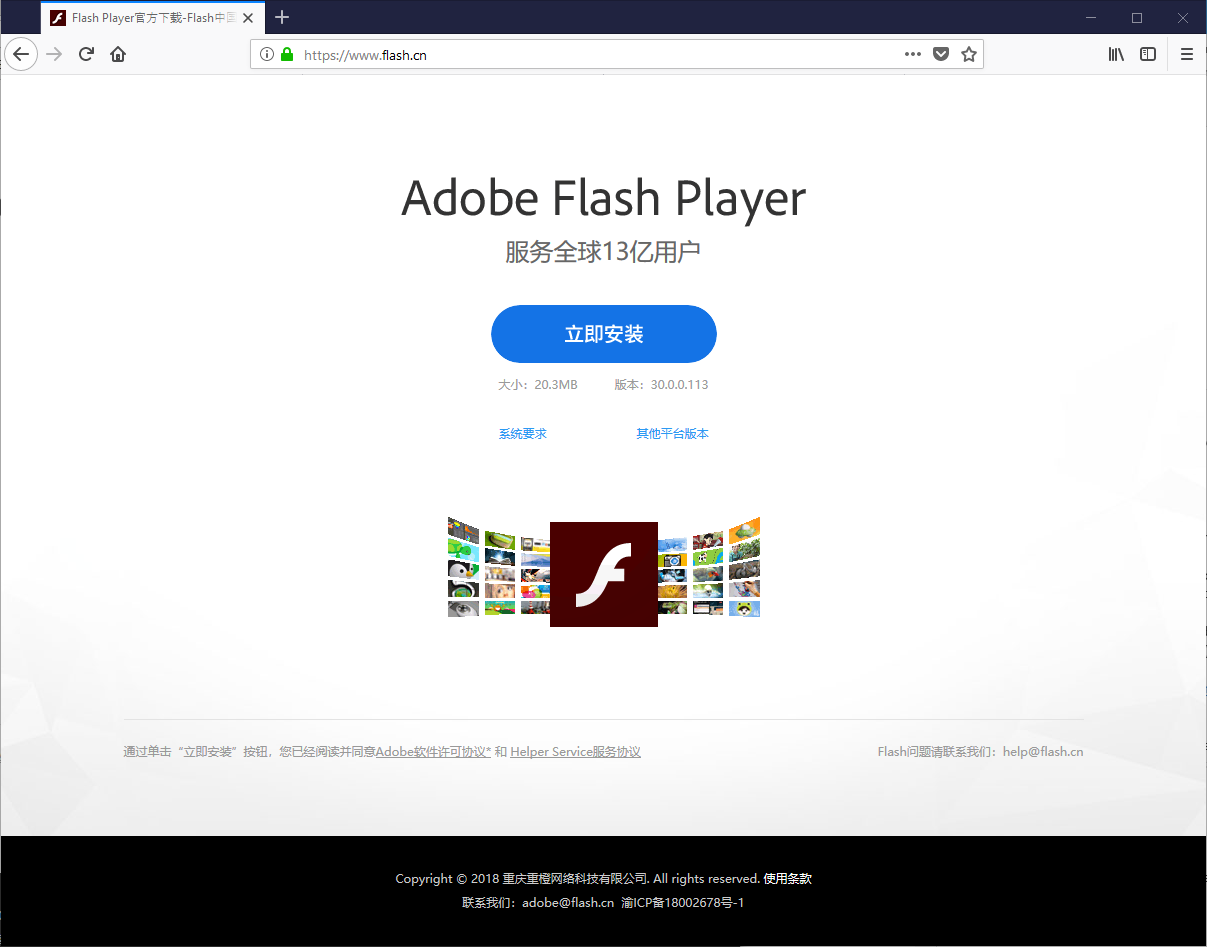
Task: Open the 使用条款 link in footer
Action: click(x=788, y=879)
